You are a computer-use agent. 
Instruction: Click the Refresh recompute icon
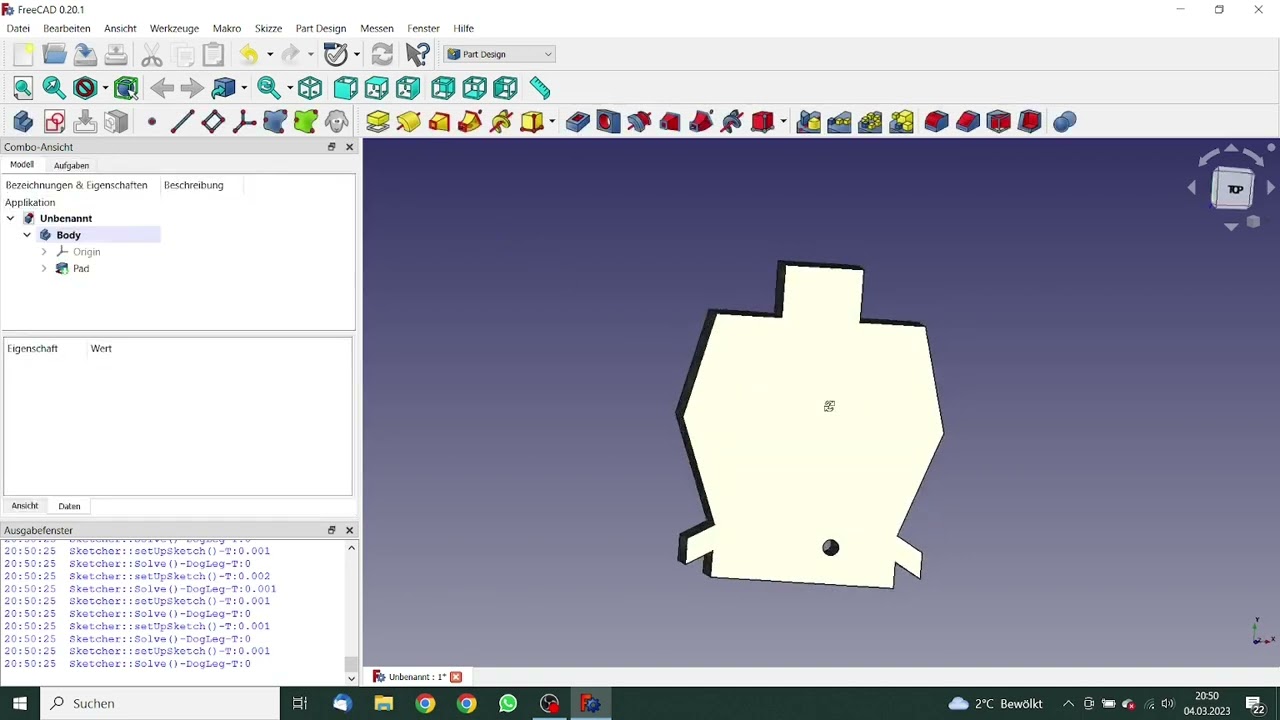click(x=382, y=54)
